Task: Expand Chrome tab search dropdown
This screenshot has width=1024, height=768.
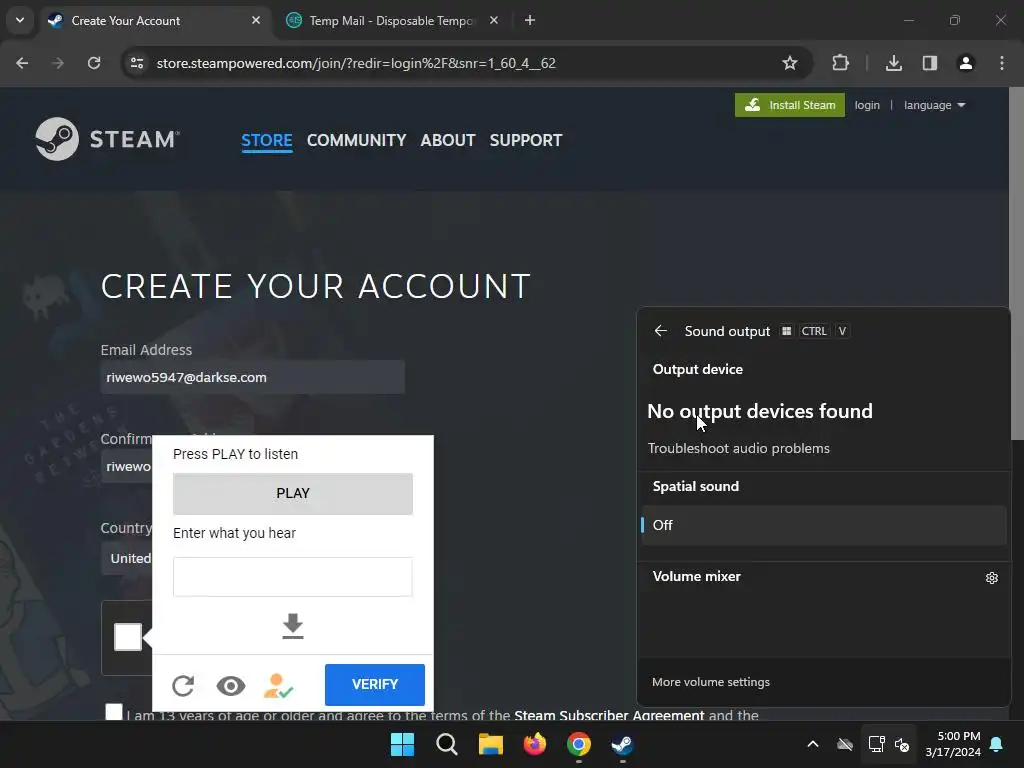Action: (x=20, y=20)
